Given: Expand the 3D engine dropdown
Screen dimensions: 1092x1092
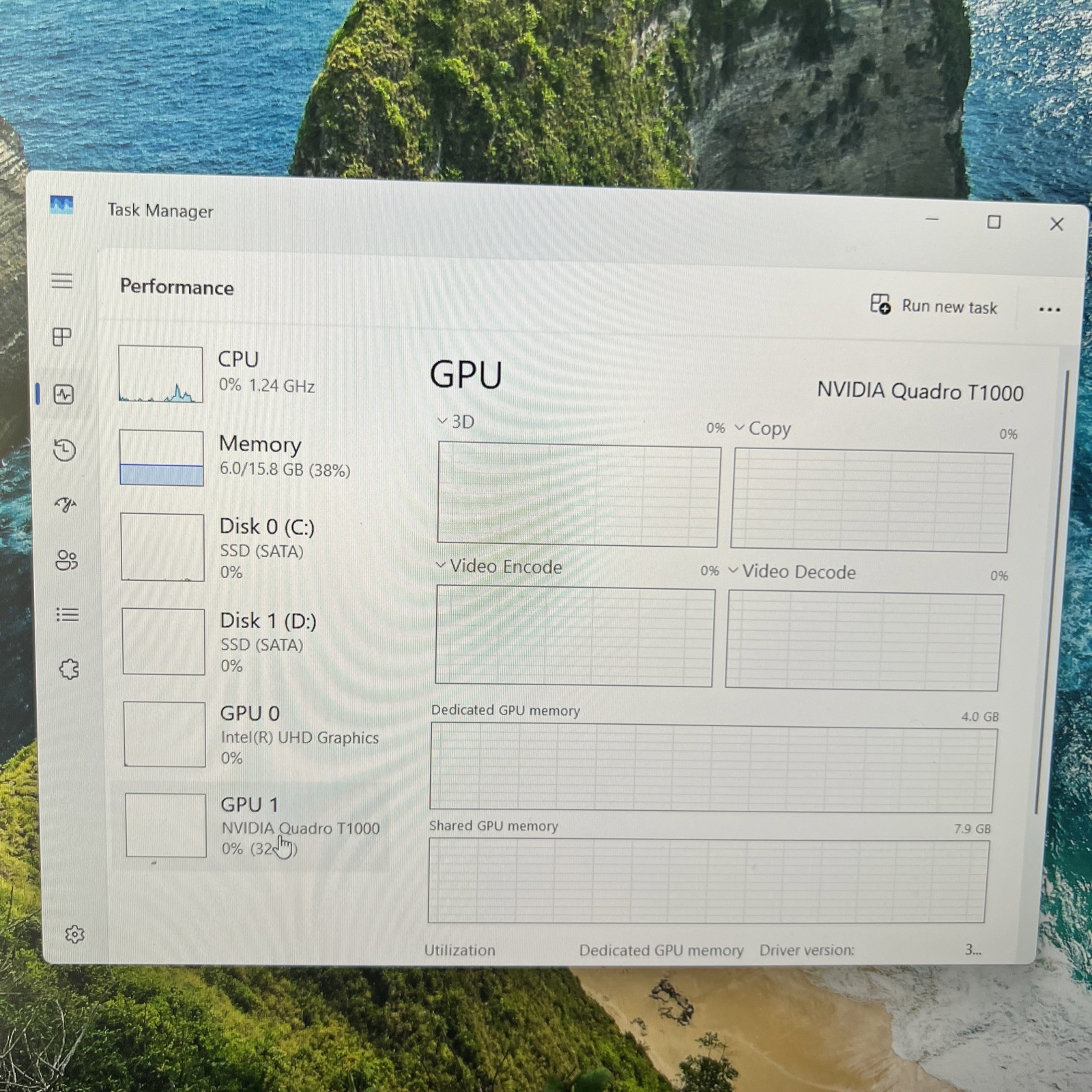Looking at the screenshot, I should (x=442, y=421).
